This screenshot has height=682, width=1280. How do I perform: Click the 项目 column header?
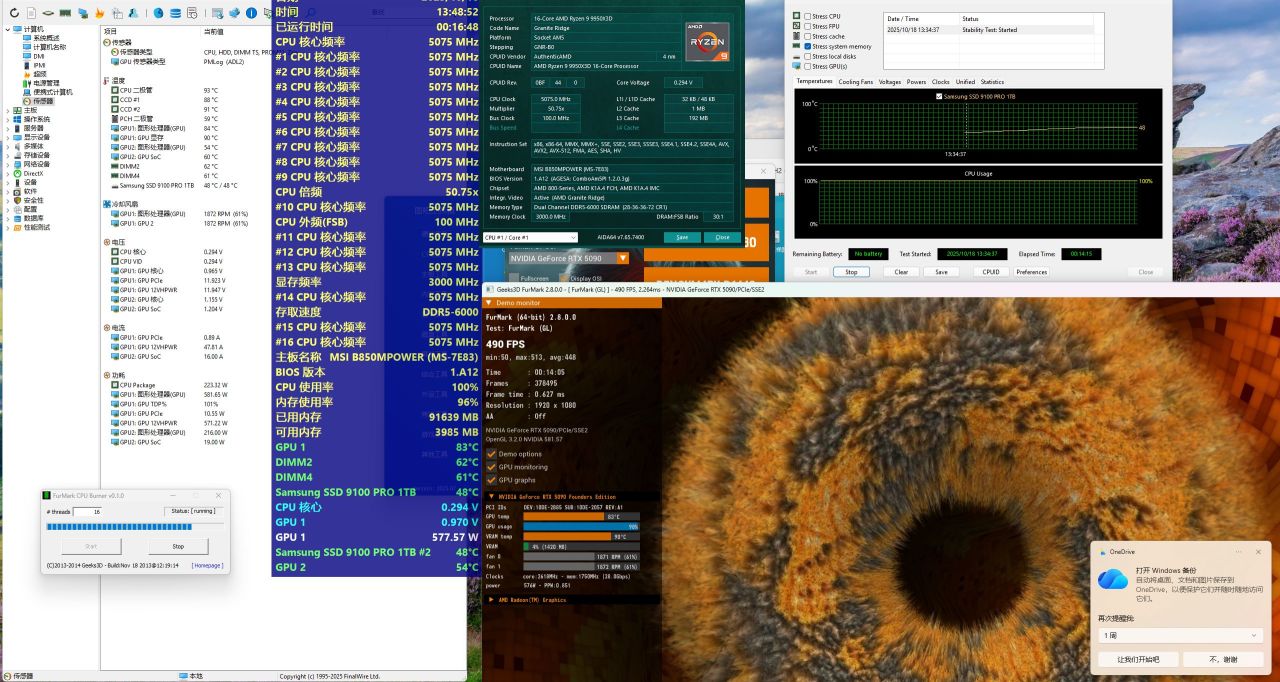point(111,32)
